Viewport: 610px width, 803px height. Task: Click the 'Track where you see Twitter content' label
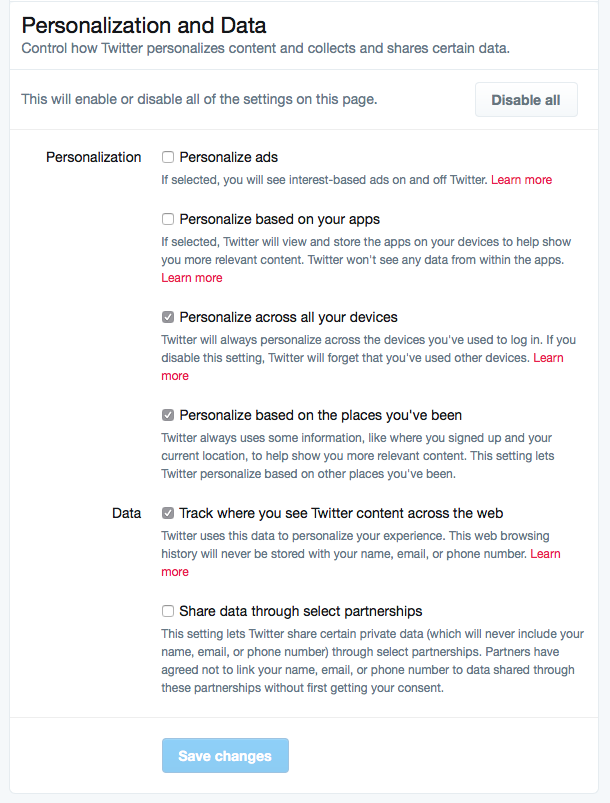(x=341, y=513)
